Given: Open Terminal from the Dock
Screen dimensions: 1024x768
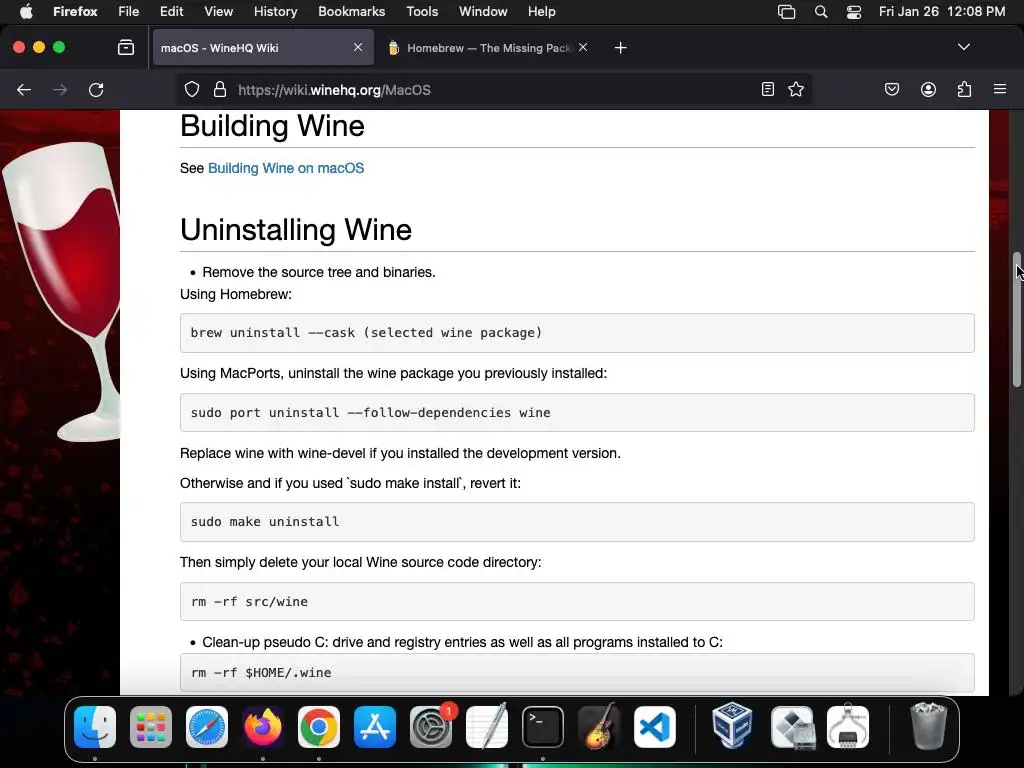Looking at the screenshot, I should (543, 727).
